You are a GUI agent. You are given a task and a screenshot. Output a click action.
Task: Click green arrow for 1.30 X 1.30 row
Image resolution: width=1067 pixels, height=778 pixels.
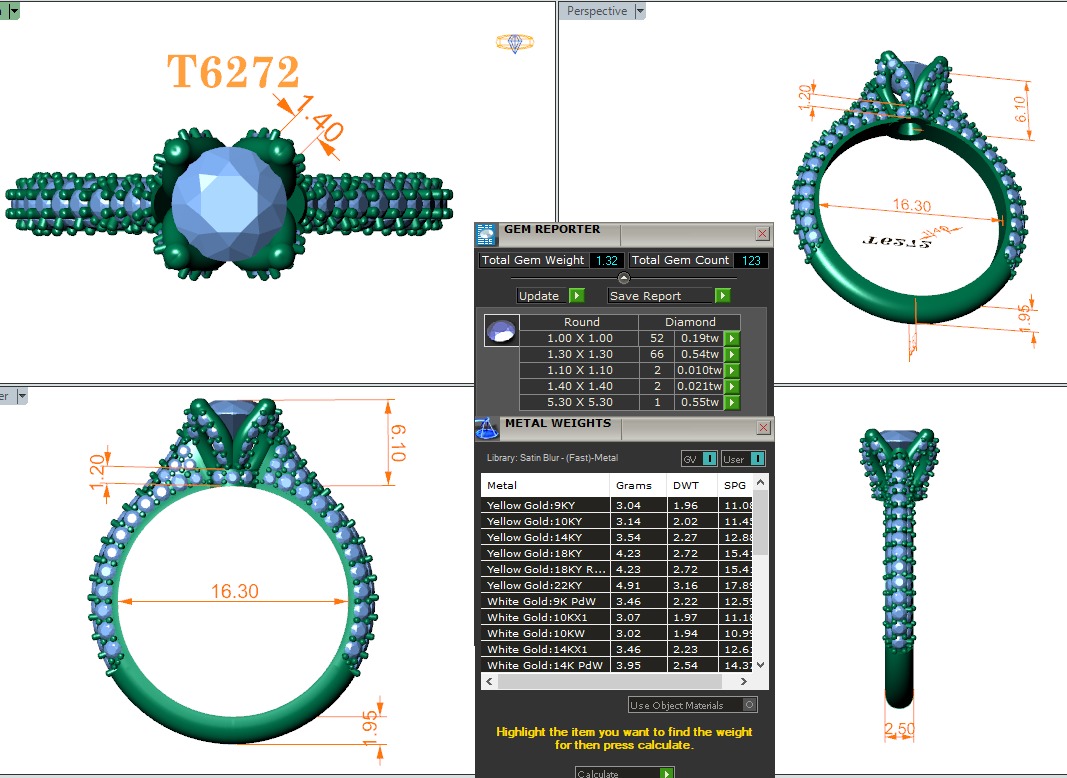pos(732,355)
